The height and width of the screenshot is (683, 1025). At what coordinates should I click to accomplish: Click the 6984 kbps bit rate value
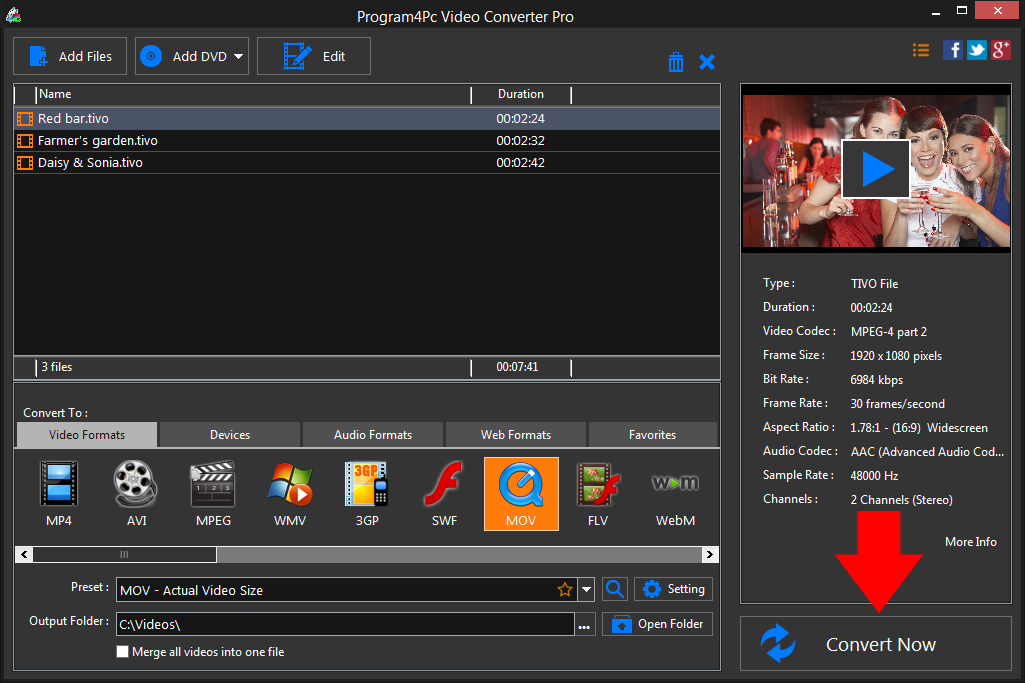coord(877,380)
